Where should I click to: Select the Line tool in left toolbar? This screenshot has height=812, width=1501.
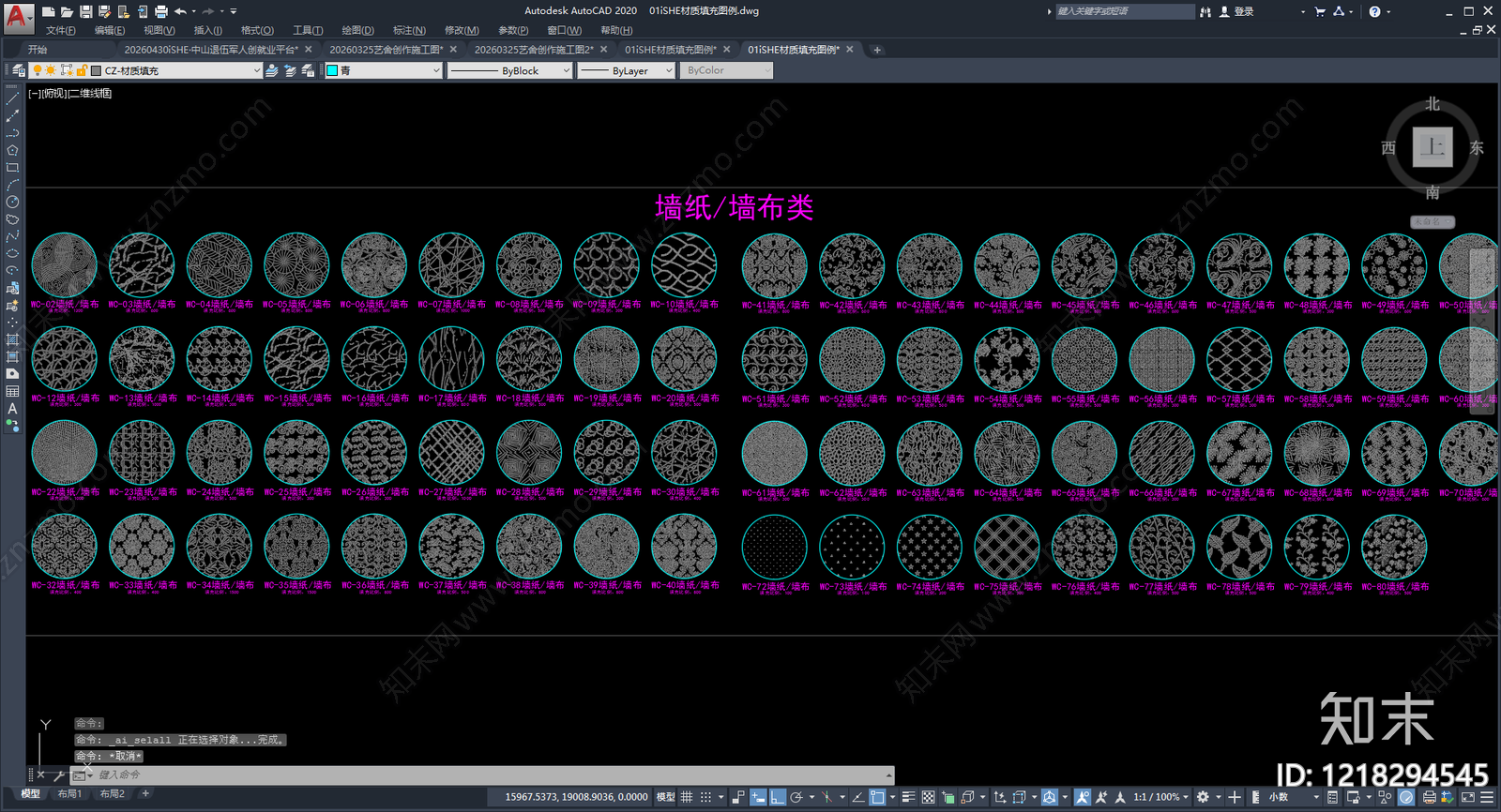point(12,98)
